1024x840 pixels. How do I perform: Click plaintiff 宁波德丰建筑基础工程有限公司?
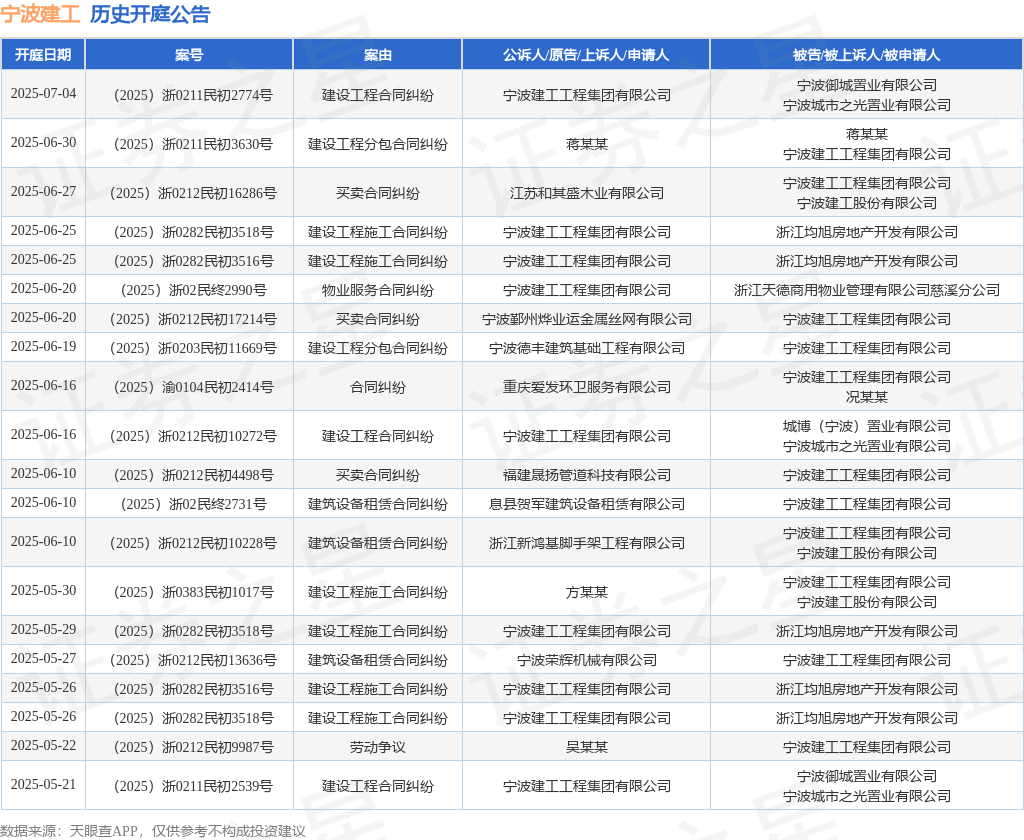(x=586, y=348)
